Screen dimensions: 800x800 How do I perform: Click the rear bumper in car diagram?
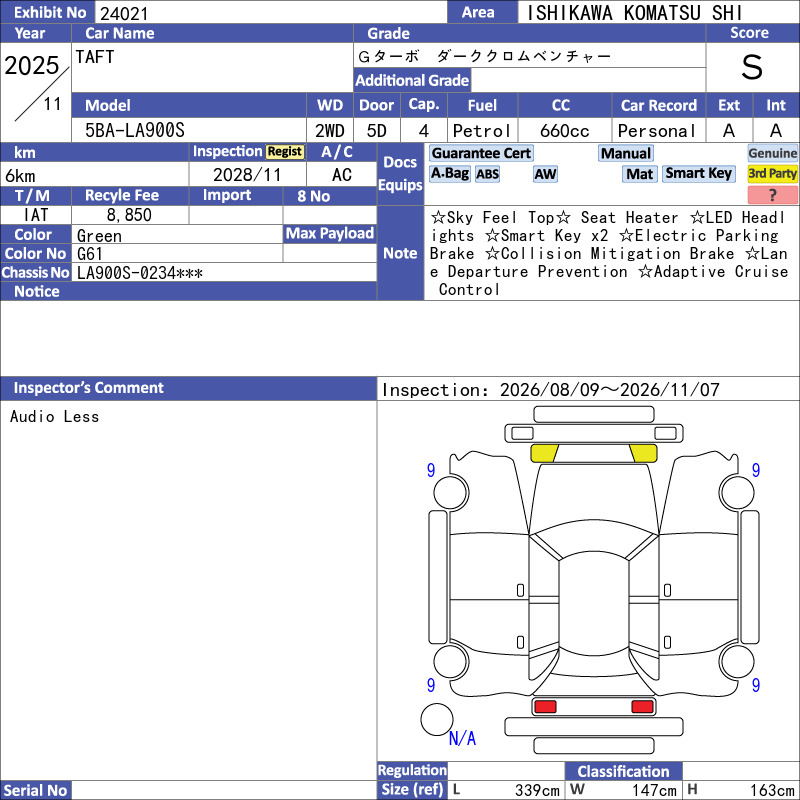(x=594, y=727)
